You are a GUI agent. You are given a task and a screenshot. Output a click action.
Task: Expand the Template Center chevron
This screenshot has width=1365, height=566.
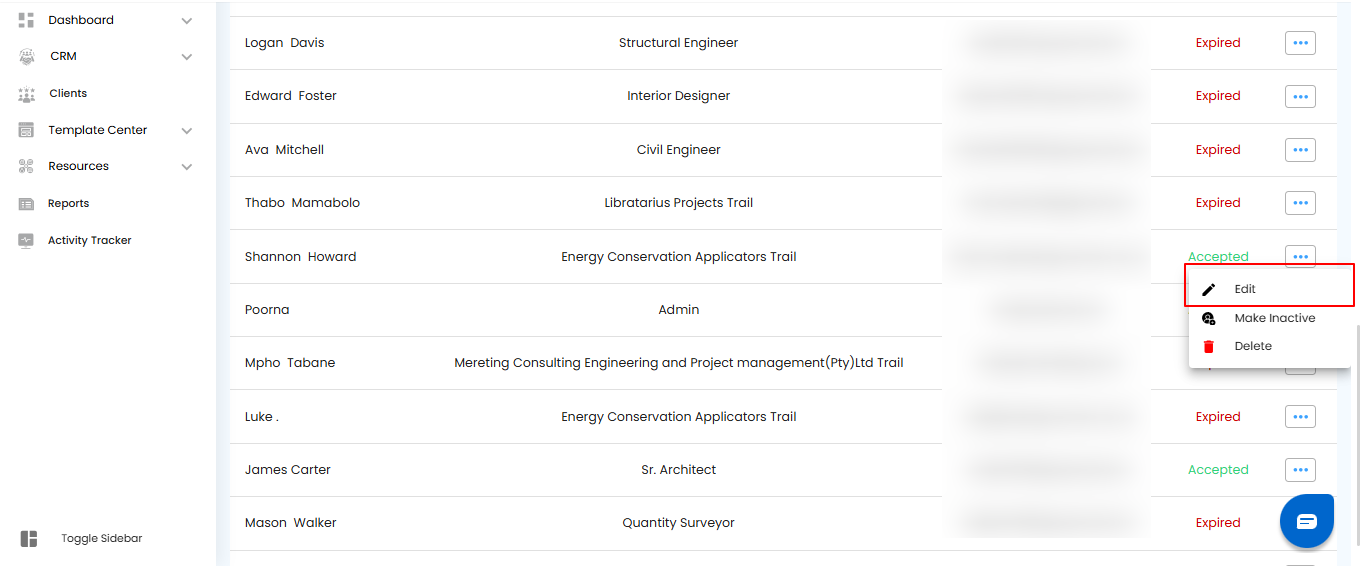187,131
